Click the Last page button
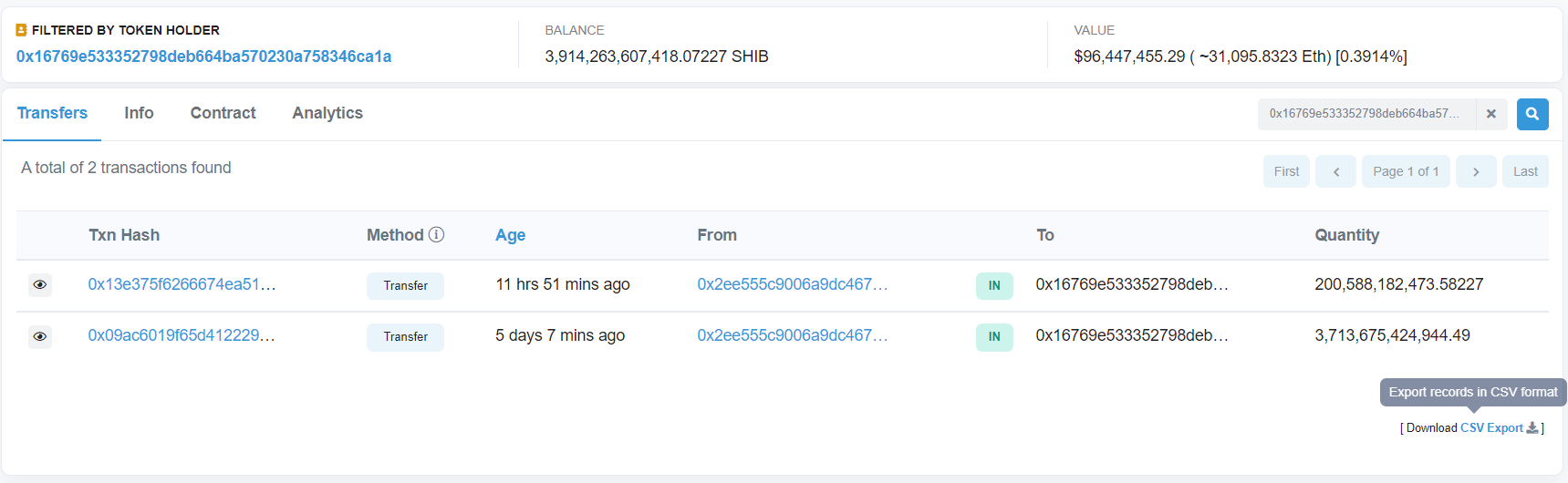The width and height of the screenshot is (1568, 483). click(x=1525, y=171)
